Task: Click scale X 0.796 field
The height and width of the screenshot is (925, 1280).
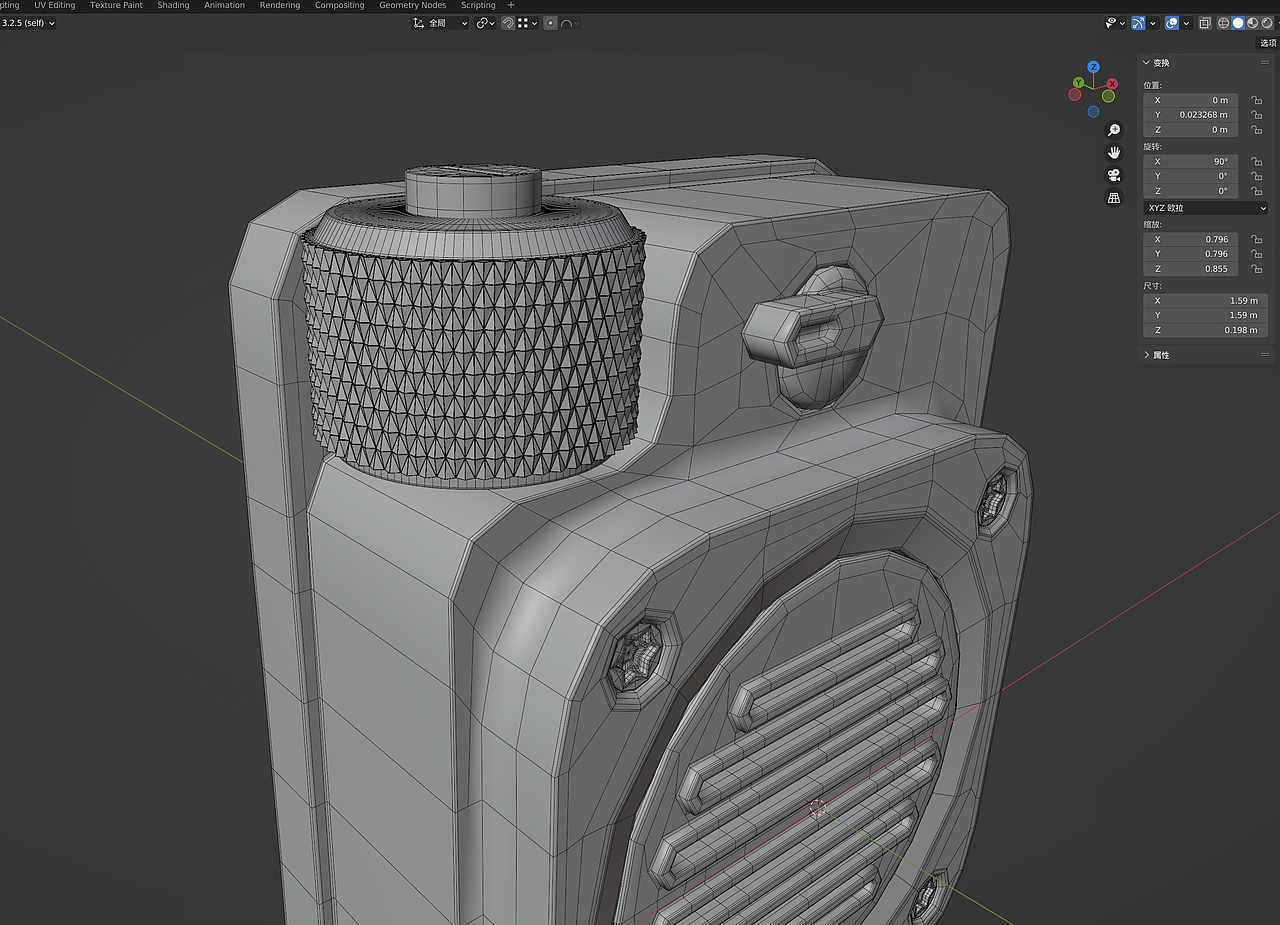Action: tap(1191, 239)
